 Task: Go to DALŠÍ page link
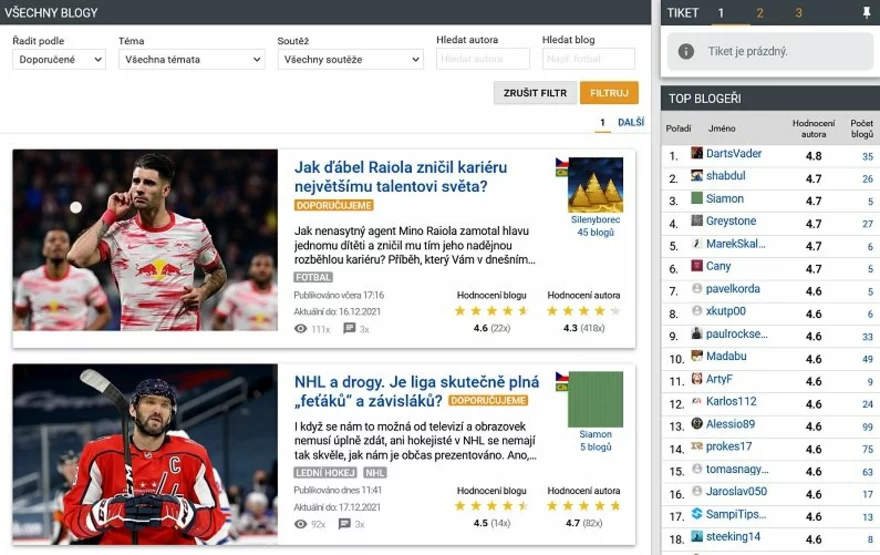click(x=631, y=122)
